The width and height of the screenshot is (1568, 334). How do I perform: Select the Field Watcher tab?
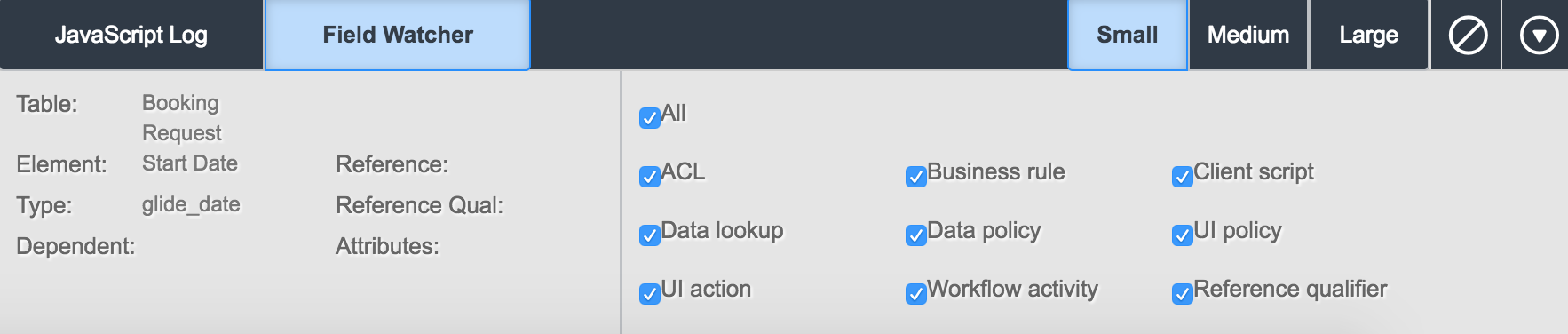(x=398, y=35)
